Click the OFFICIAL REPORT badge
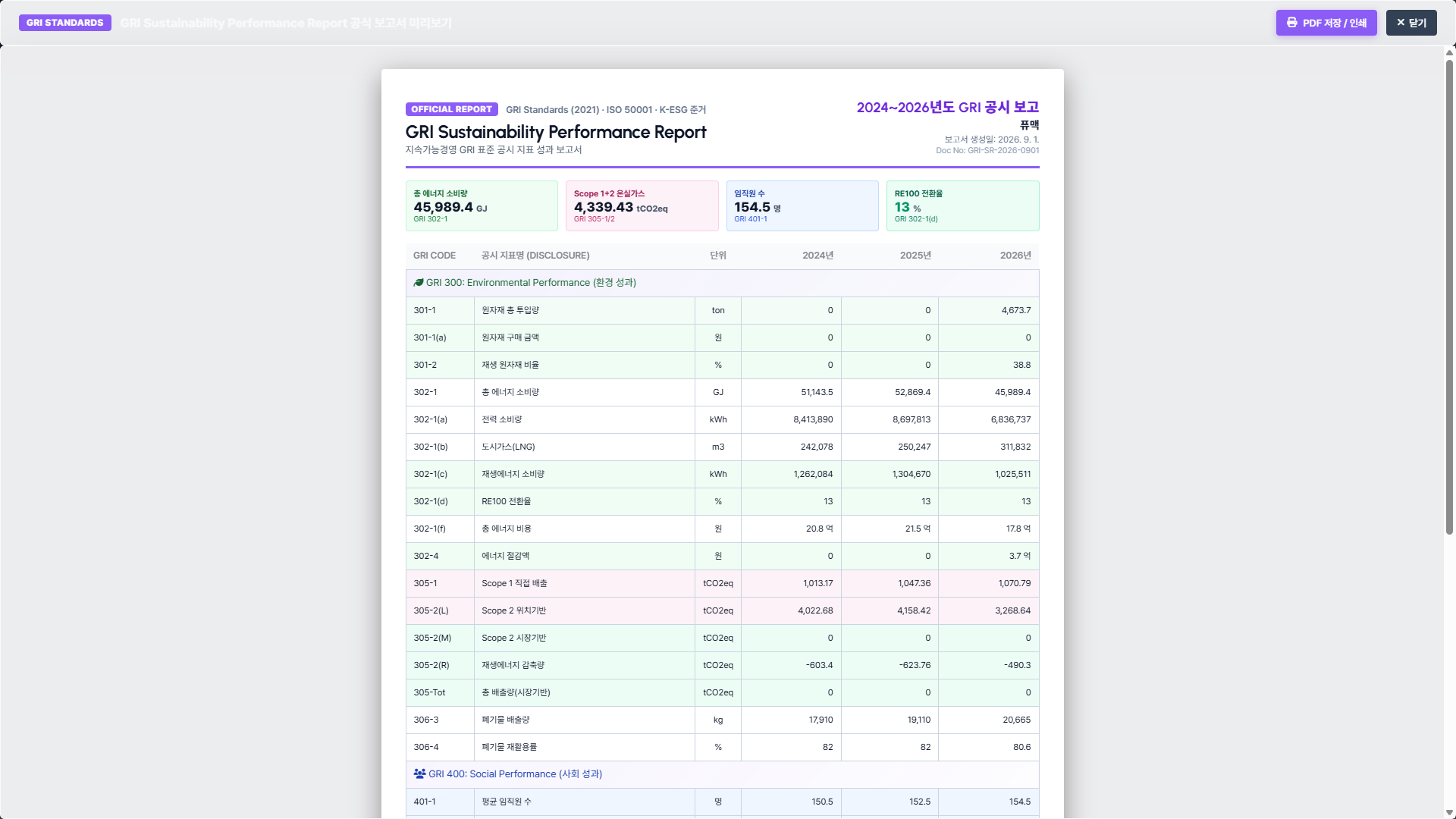 click(x=451, y=109)
